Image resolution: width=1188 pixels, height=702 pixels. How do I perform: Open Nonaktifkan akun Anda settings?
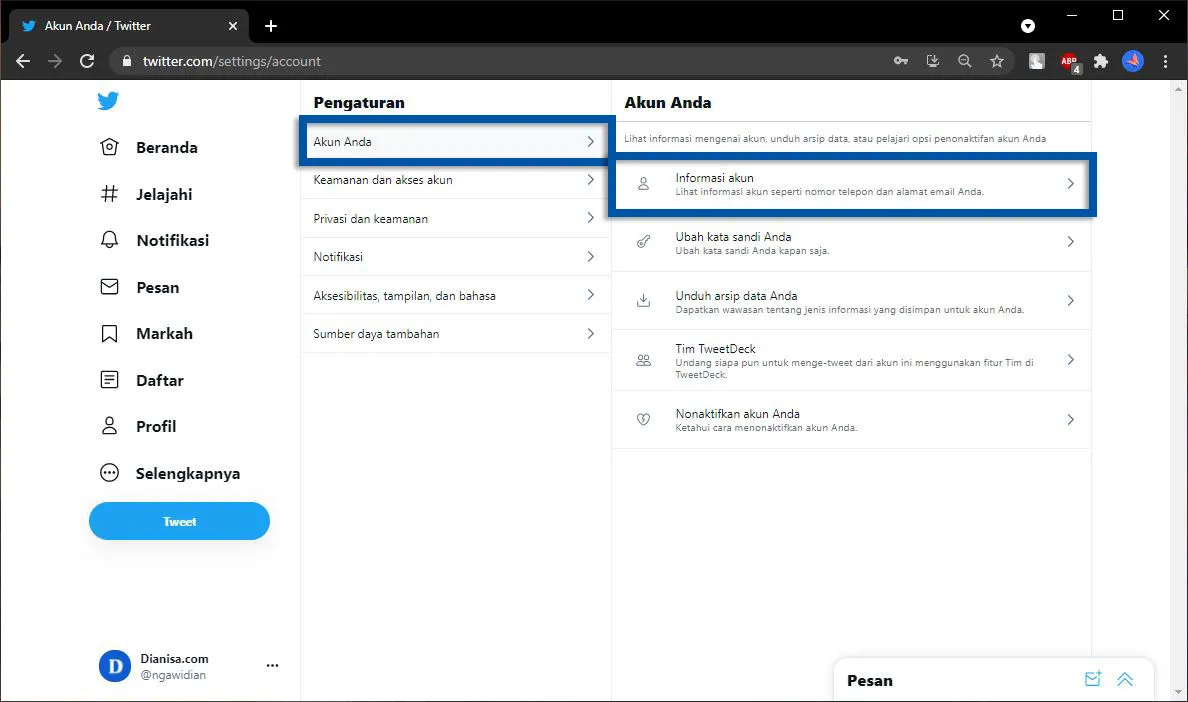(852, 419)
